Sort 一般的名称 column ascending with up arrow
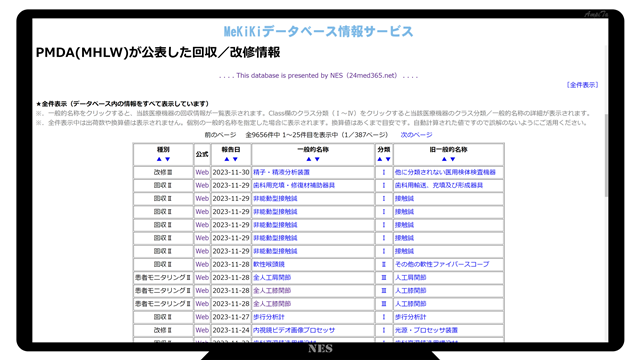The image size is (640, 360). pyautogui.click(x=309, y=159)
